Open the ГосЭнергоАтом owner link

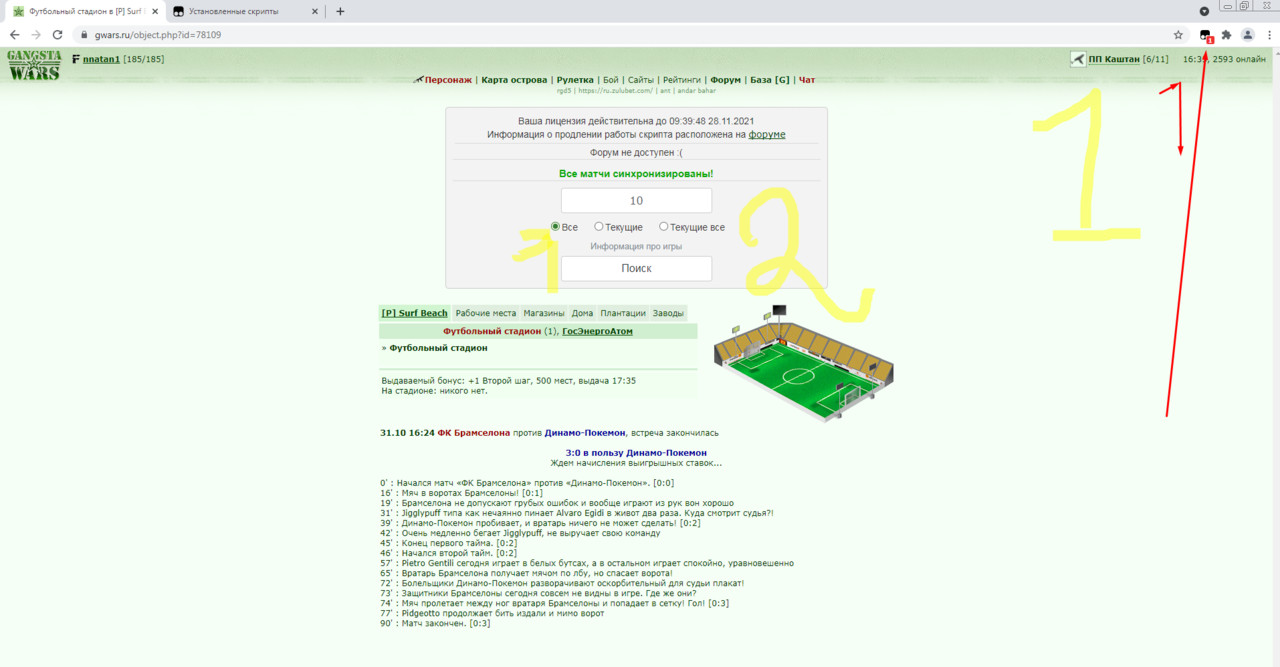point(597,331)
